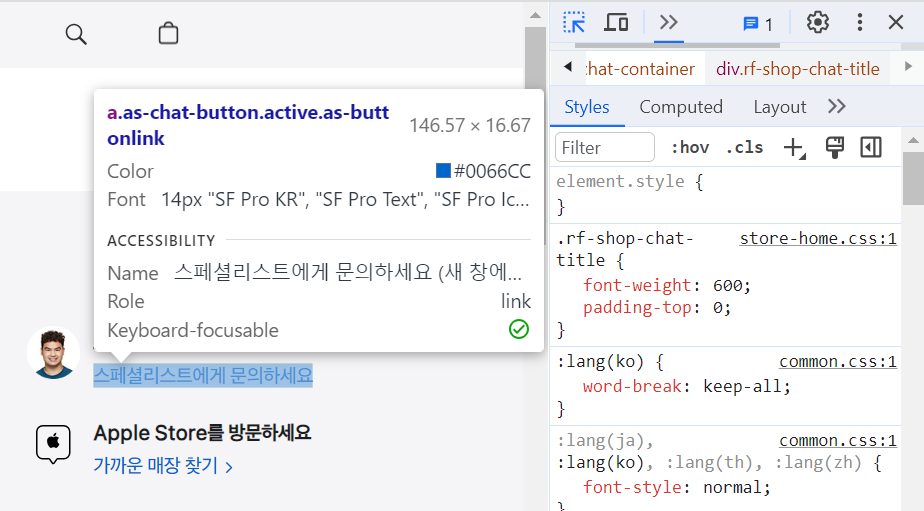Click the 가까운 매장 찾기 link
924x511 pixels.
tap(163, 466)
